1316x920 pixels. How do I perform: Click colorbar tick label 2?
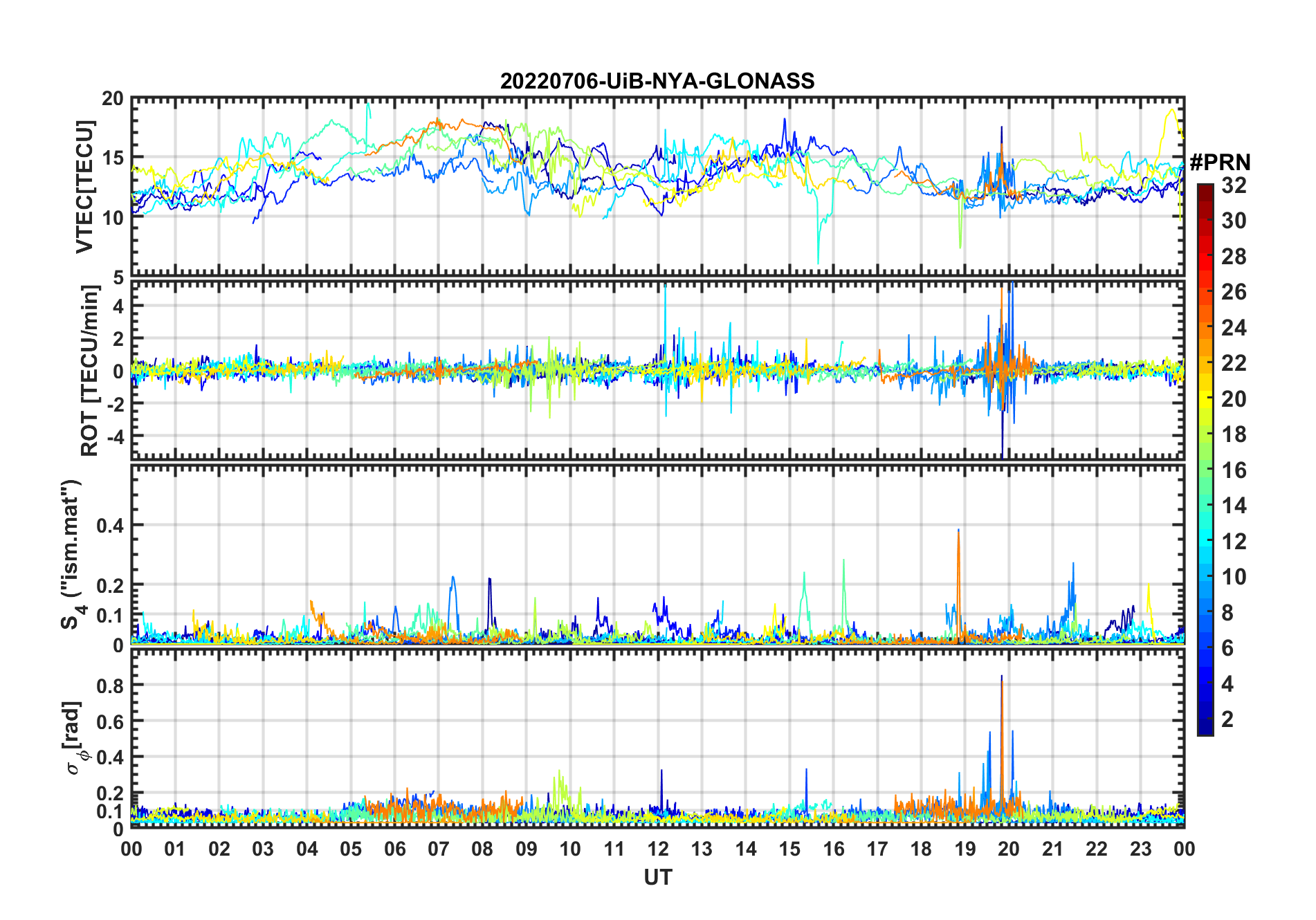click(x=1227, y=719)
